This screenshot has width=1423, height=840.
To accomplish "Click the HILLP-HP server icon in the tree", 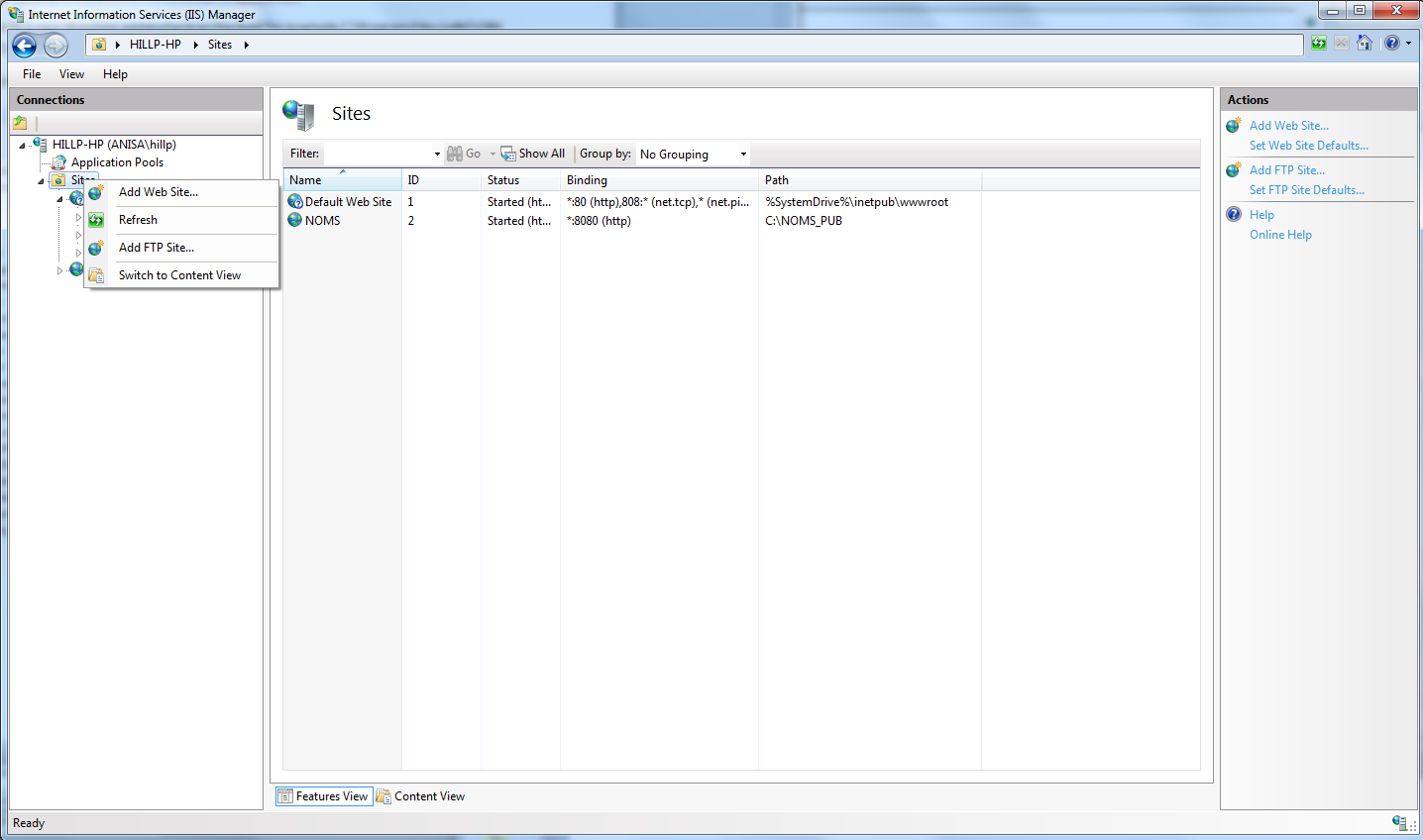I will 40,145.
